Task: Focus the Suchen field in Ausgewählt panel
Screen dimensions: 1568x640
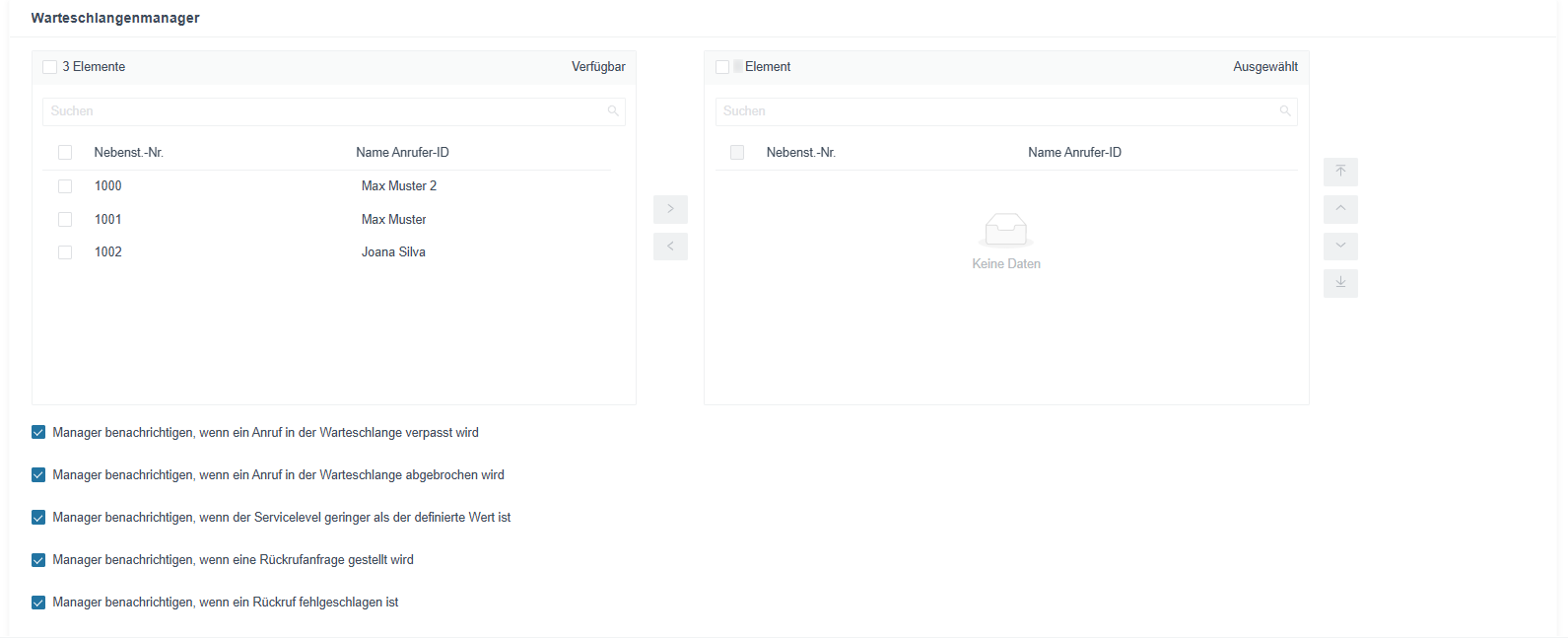Action: 1006,111
